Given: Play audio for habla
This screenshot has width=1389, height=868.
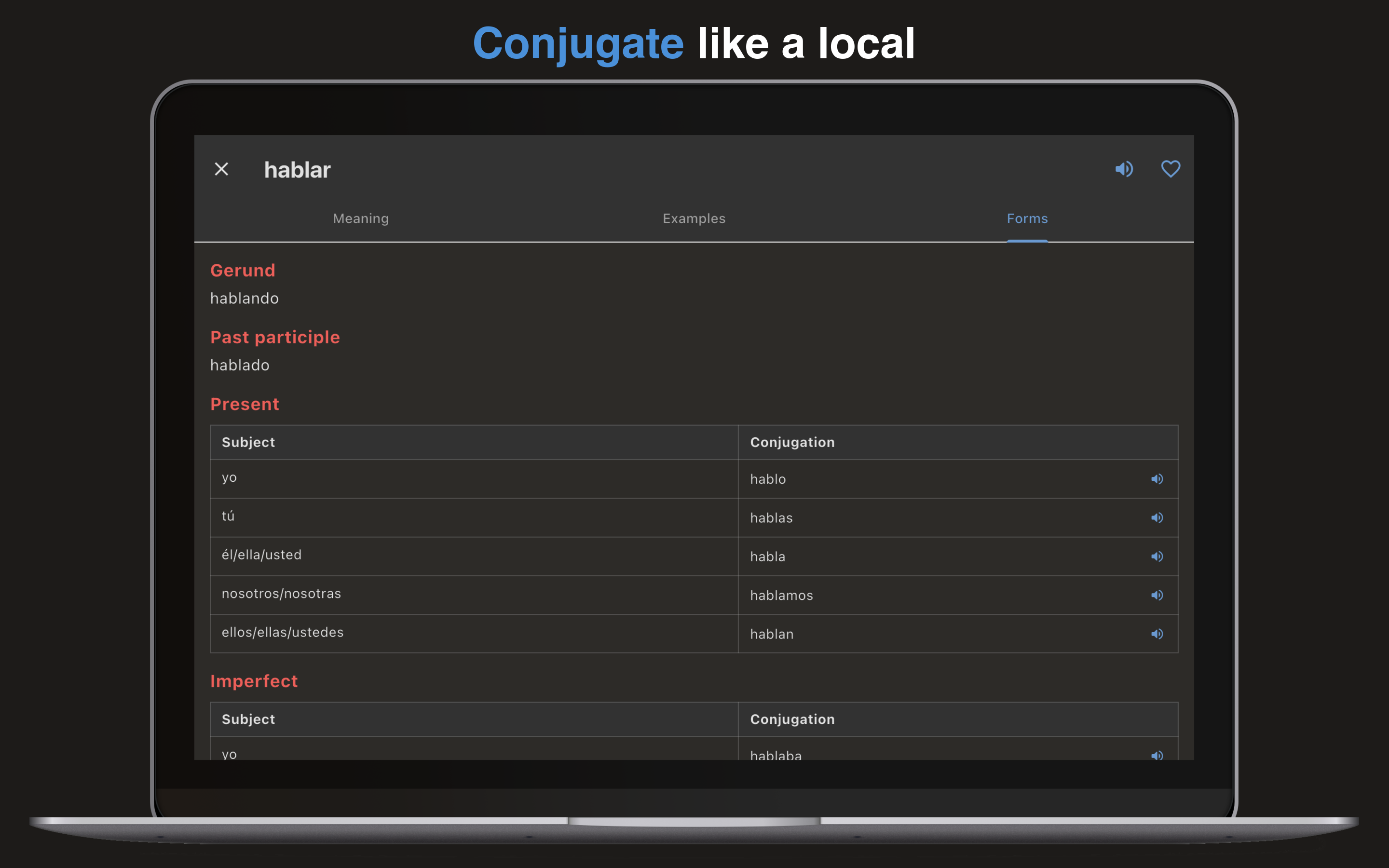Looking at the screenshot, I should pyautogui.click(x=1157, y=556).
